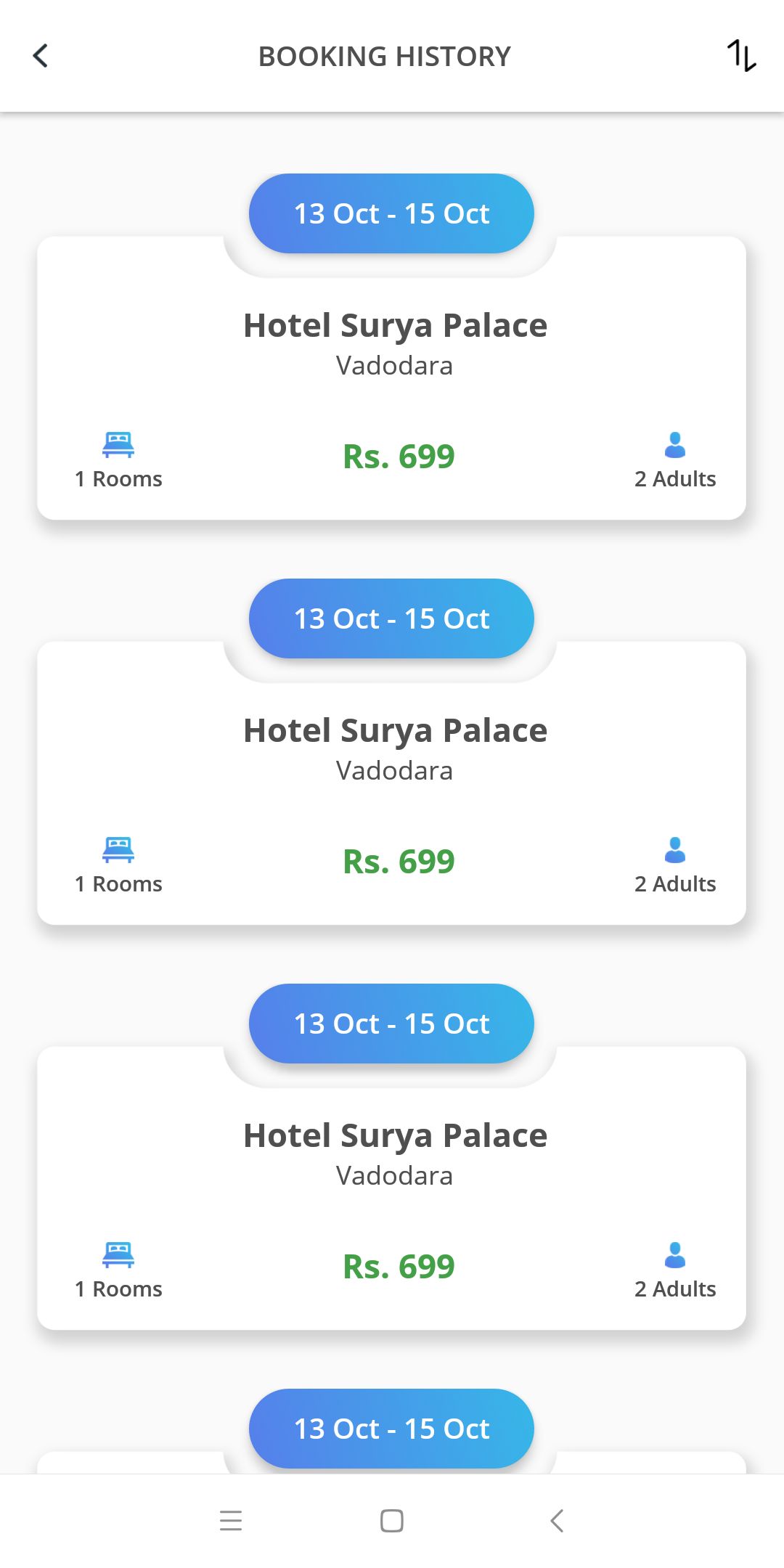Tap the first booking's date pill
The width and height of the screenshot is (784, 1568).
click(391, 213)
